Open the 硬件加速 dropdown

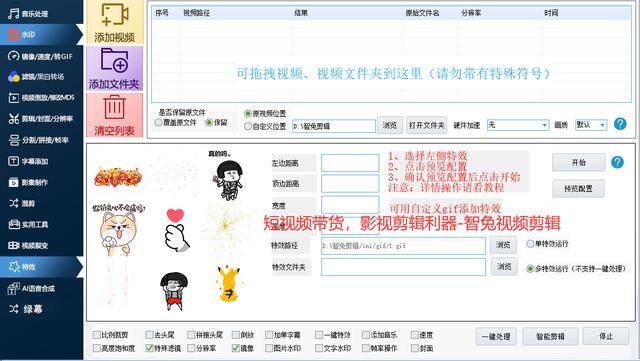(x=518, y=125)
